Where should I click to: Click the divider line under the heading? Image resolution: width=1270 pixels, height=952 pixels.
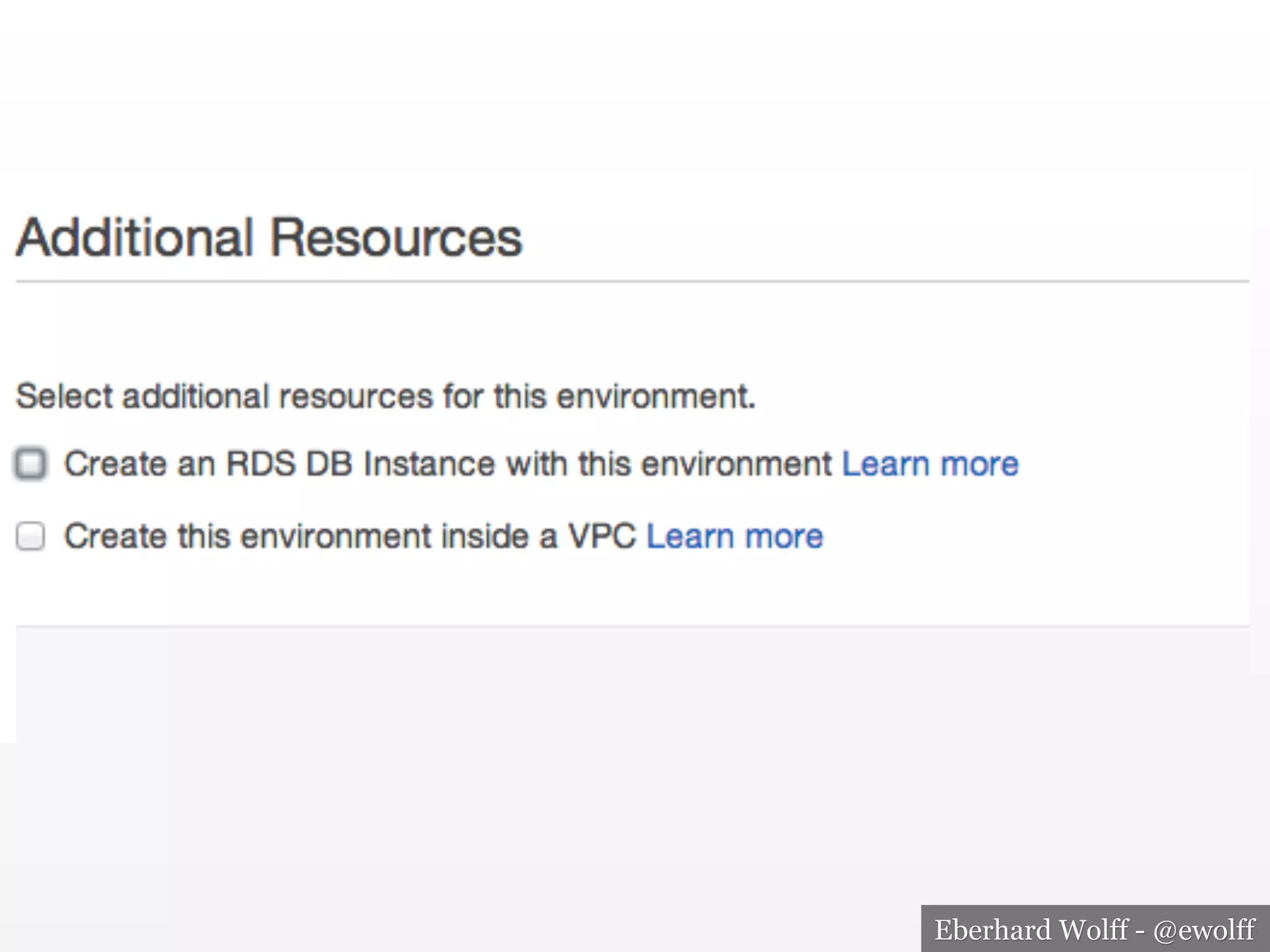pyautogui.click(x=631, y=281)
